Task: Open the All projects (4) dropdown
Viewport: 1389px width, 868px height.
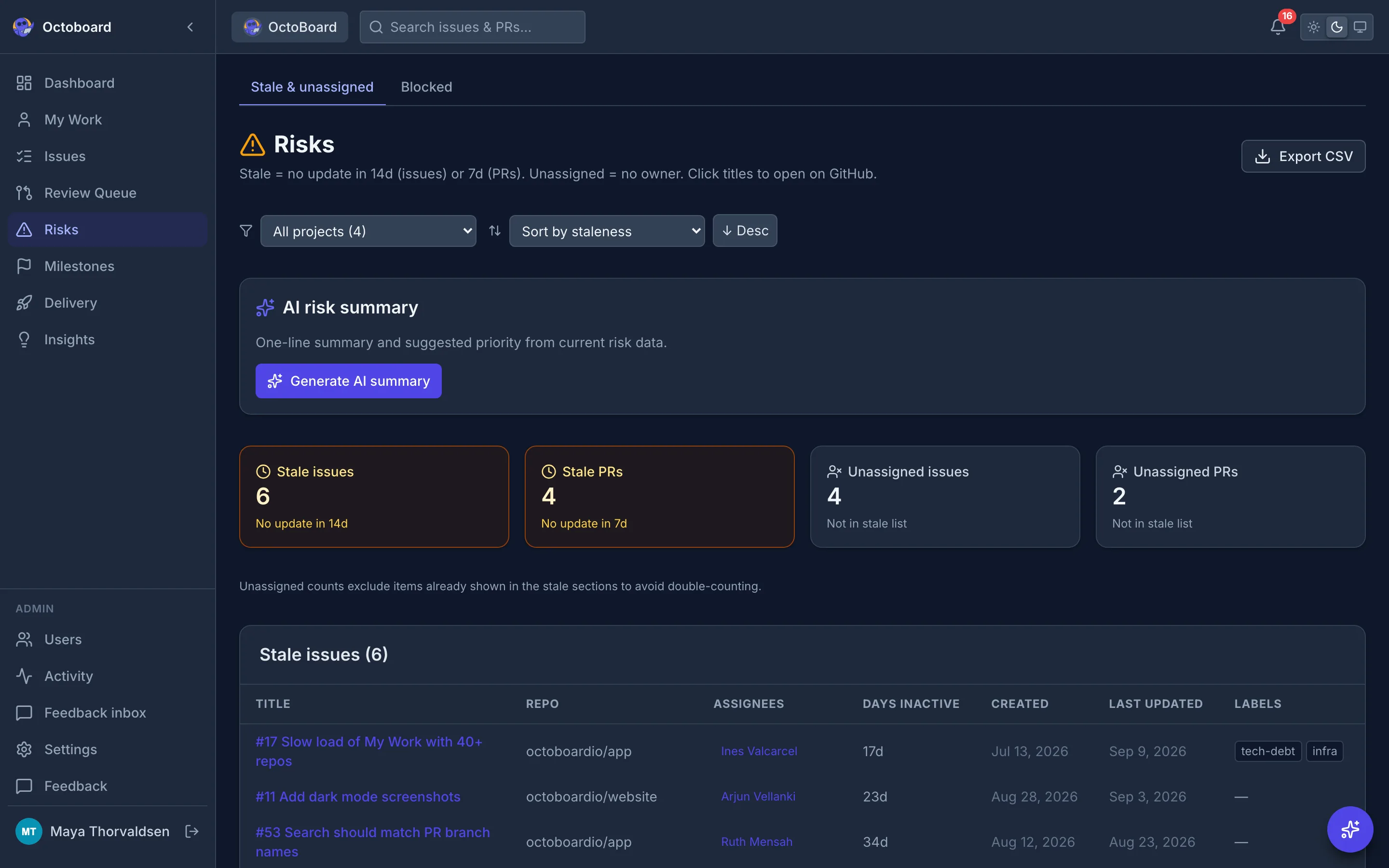Action: (x=368, y=231)
